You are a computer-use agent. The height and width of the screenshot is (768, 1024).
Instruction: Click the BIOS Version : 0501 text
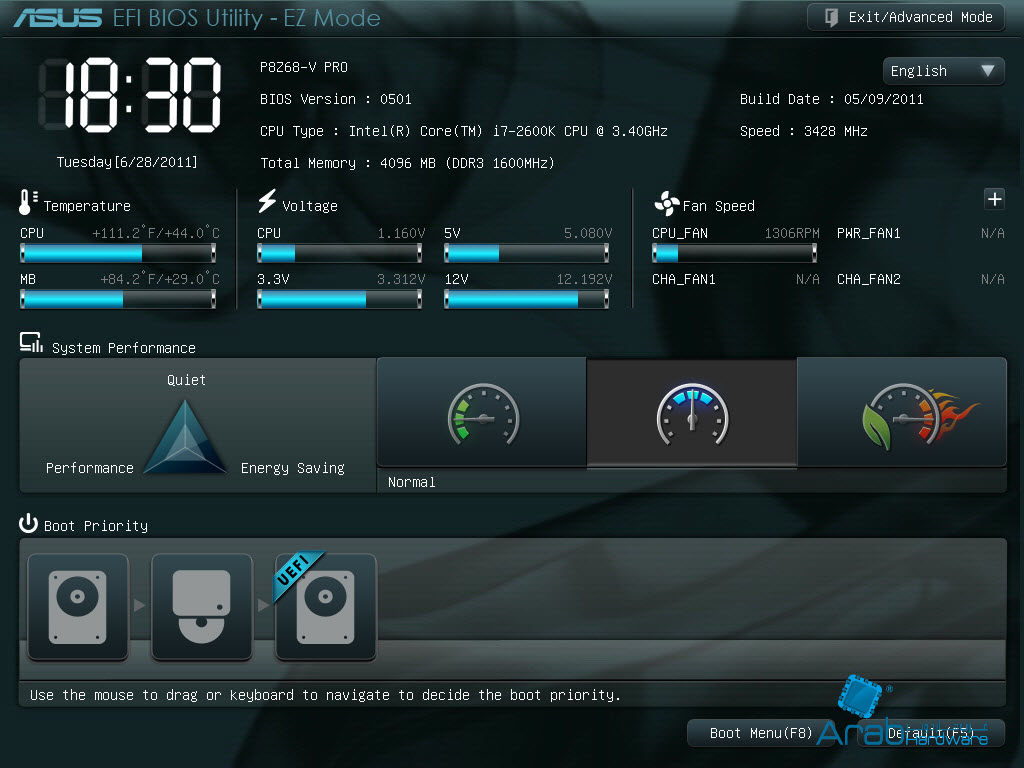(x=336, y=99)
